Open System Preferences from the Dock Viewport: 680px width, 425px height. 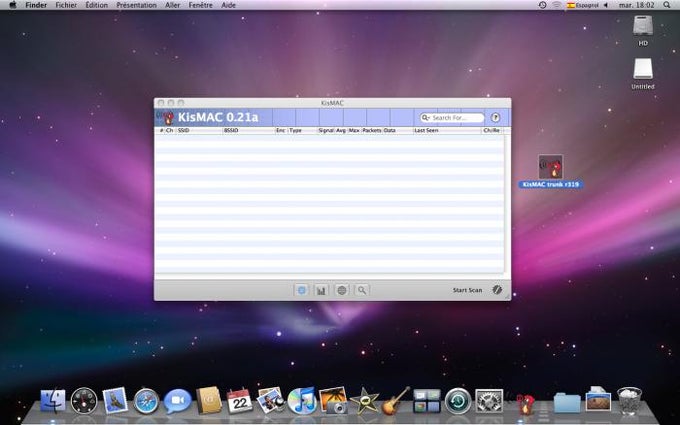click(489, 401)
